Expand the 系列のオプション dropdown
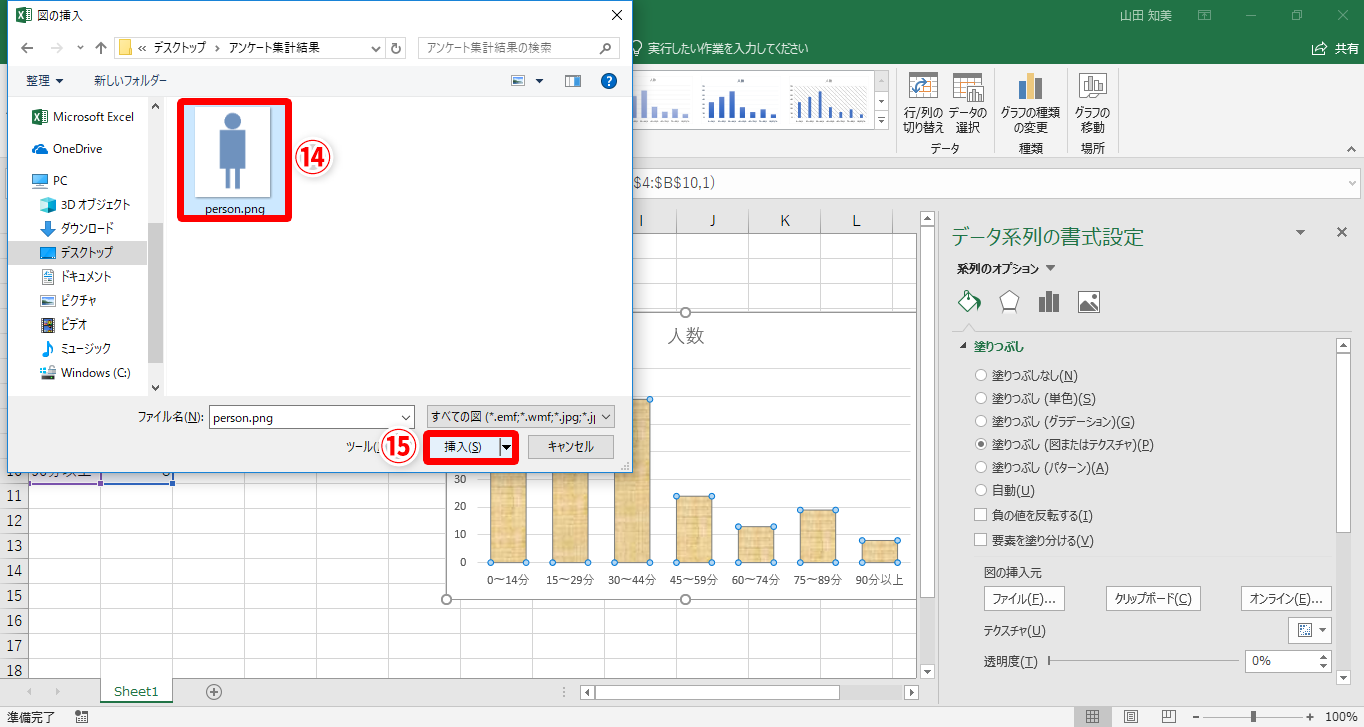Screen dimensions: 1364x727 click(1051, 268)
